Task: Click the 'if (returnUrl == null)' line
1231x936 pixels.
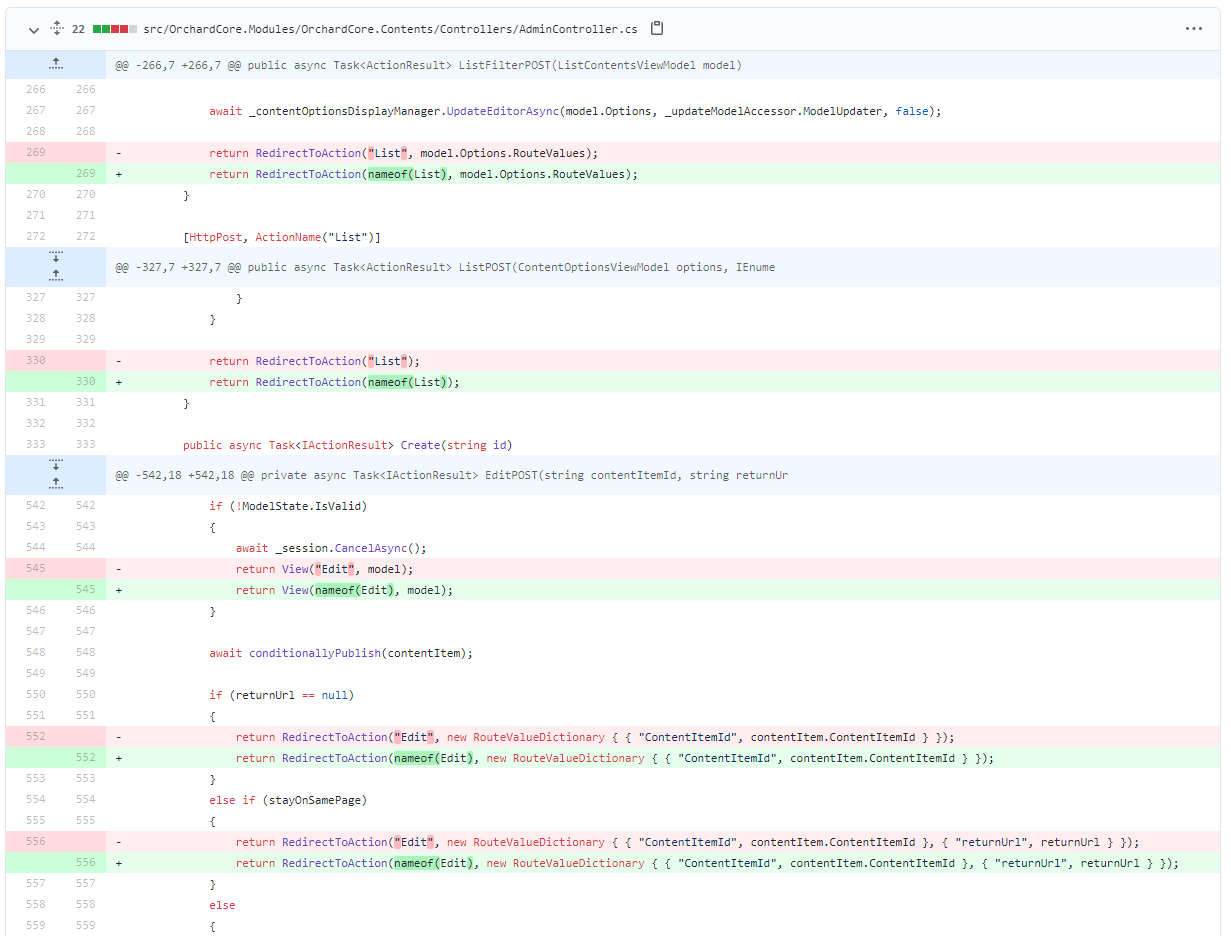Action: 282,695
